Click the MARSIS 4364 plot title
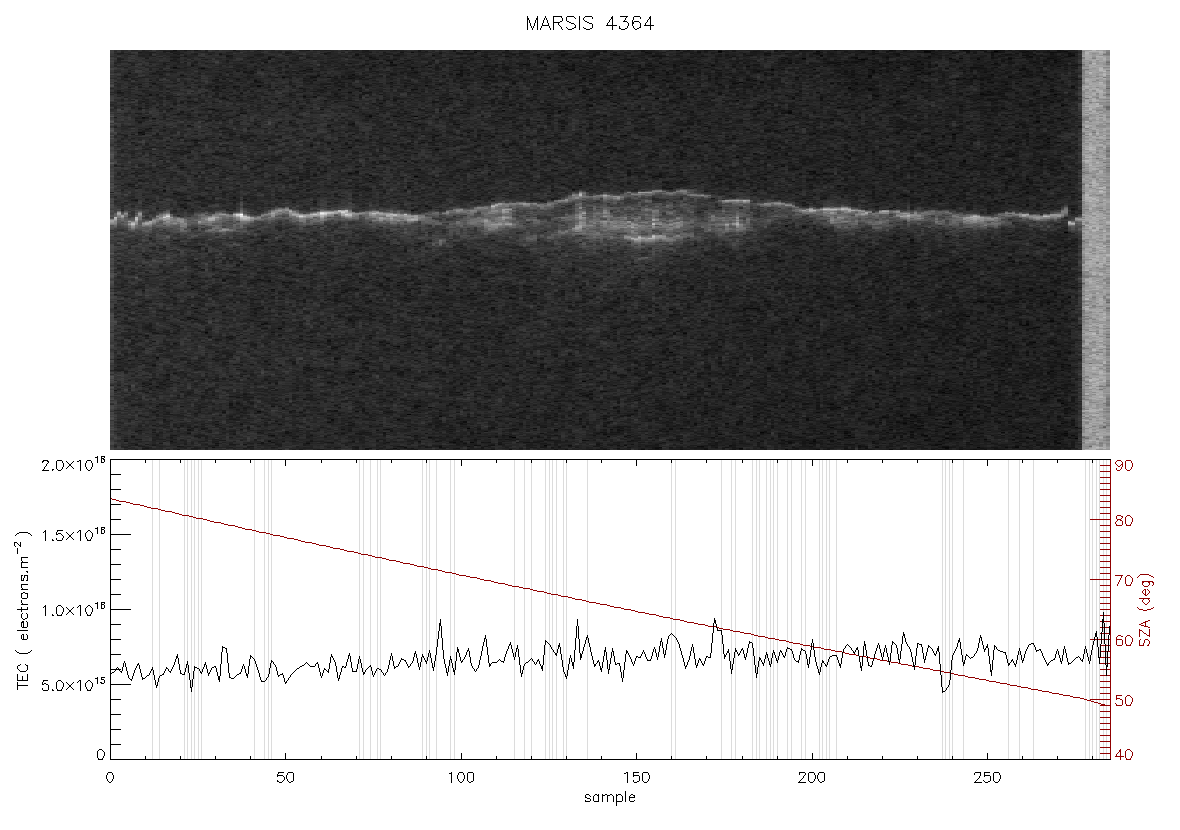 (x=589, y=23)
